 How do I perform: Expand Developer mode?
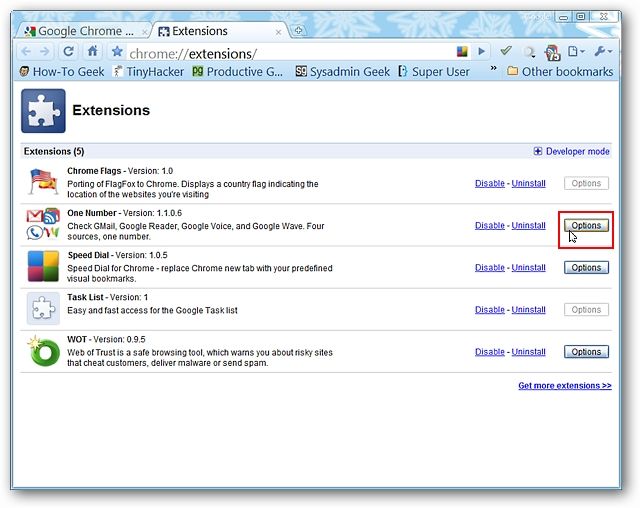pyautogui.click(x=571, y=151)
